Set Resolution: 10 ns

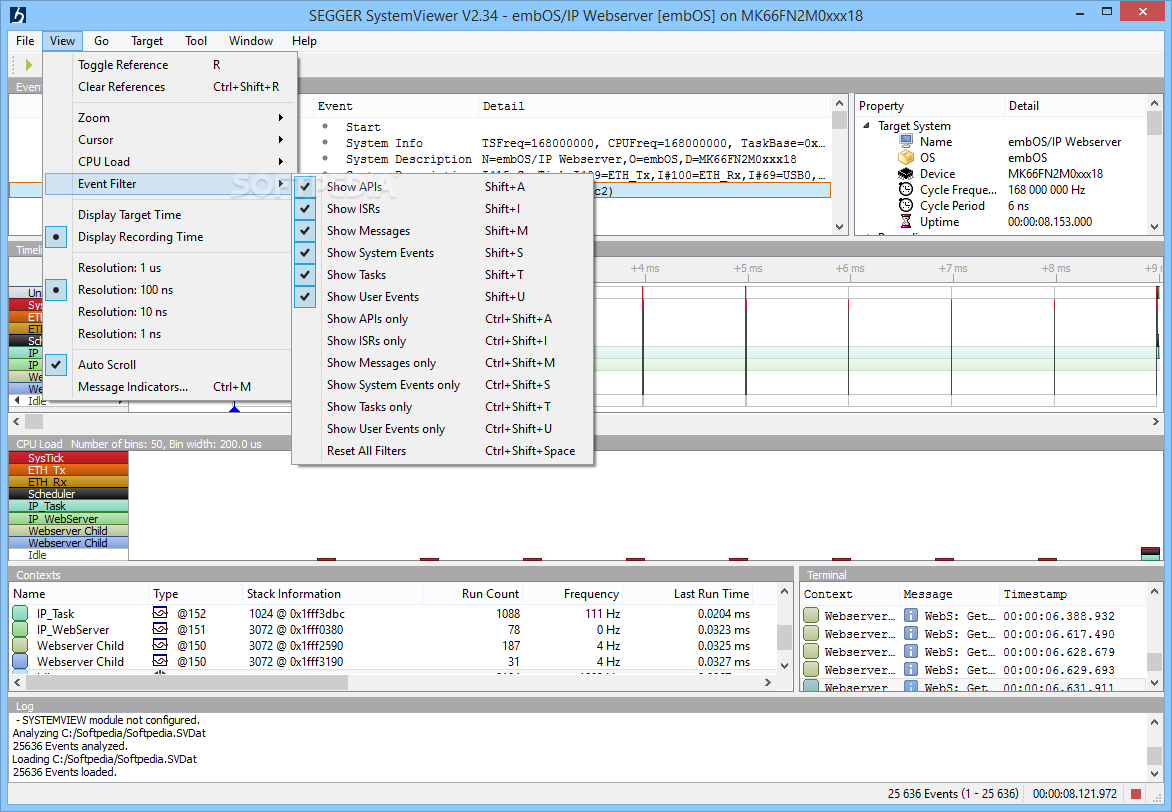coord(168,312)
